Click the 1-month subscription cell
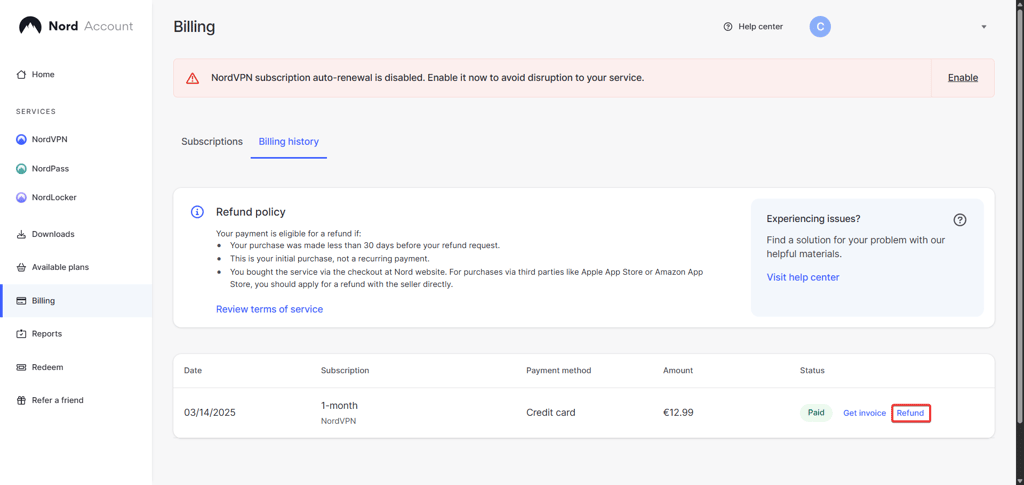Image resolution: width=1024 pixels, height=485 pixels. tap(339, 405)
